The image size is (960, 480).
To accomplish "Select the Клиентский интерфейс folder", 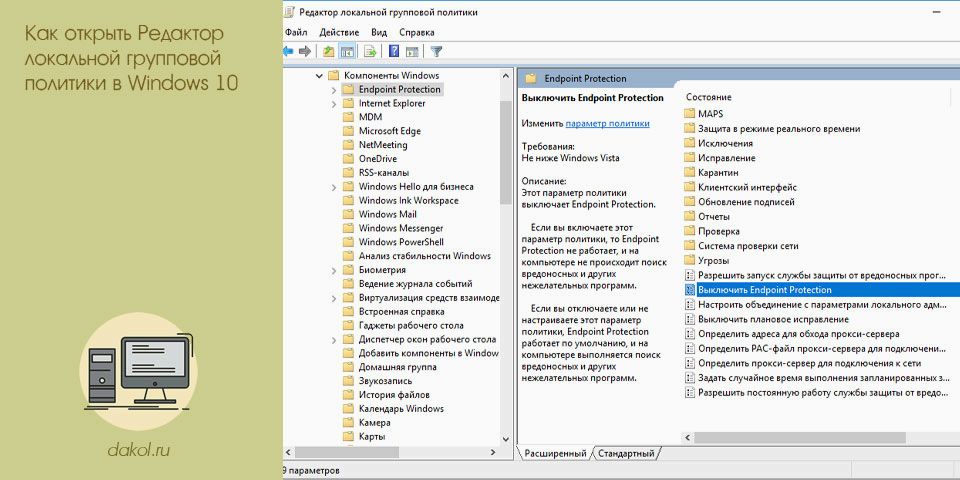I will pyautogui.click(x=748, y=187).
